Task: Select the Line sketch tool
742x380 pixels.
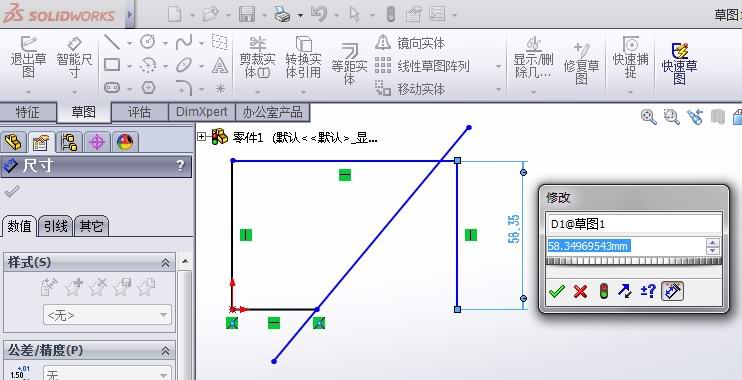Action: [x=112, y=42]
